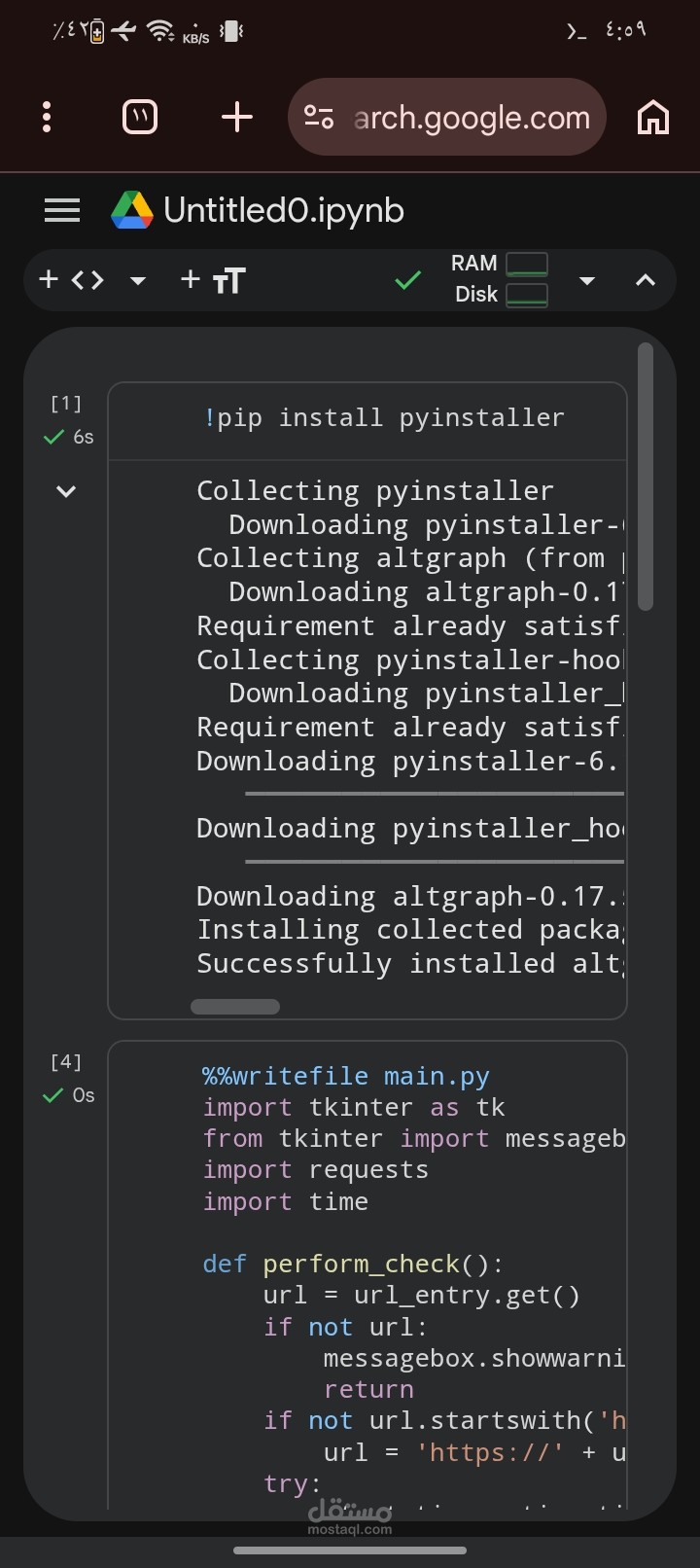Tap the terminal icon in status bar
The height and width of the screenshot is (1568, 700).
coord(577,31)
